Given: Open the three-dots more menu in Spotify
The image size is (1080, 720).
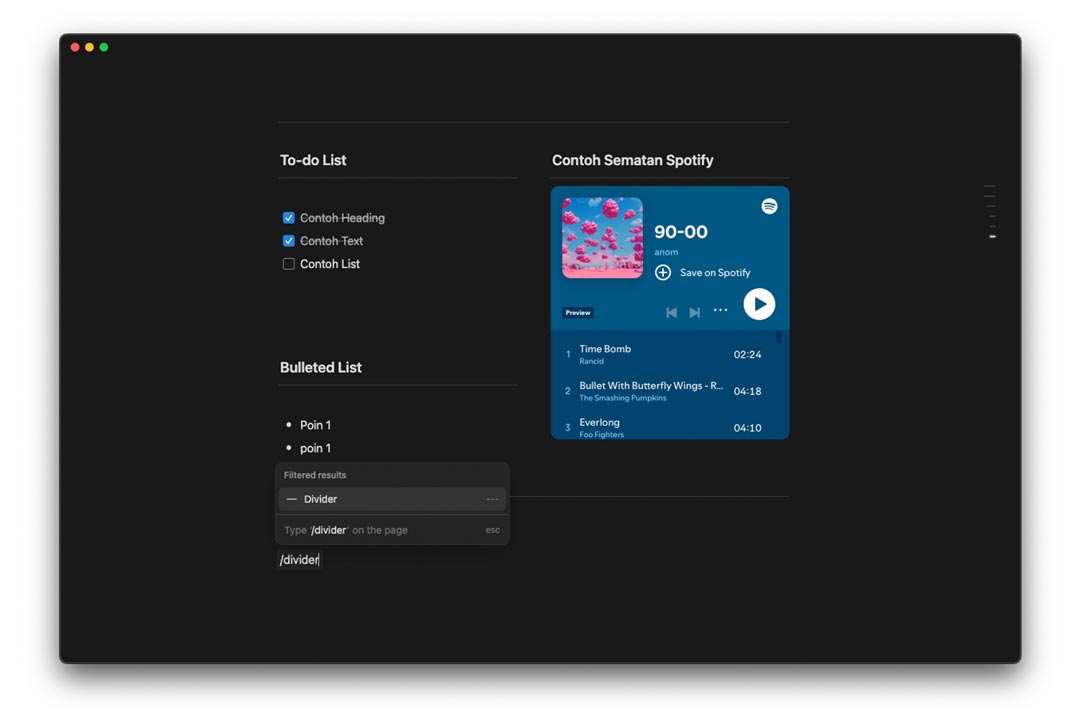Looking at the screenshot, I should click(x=720, y=310).
